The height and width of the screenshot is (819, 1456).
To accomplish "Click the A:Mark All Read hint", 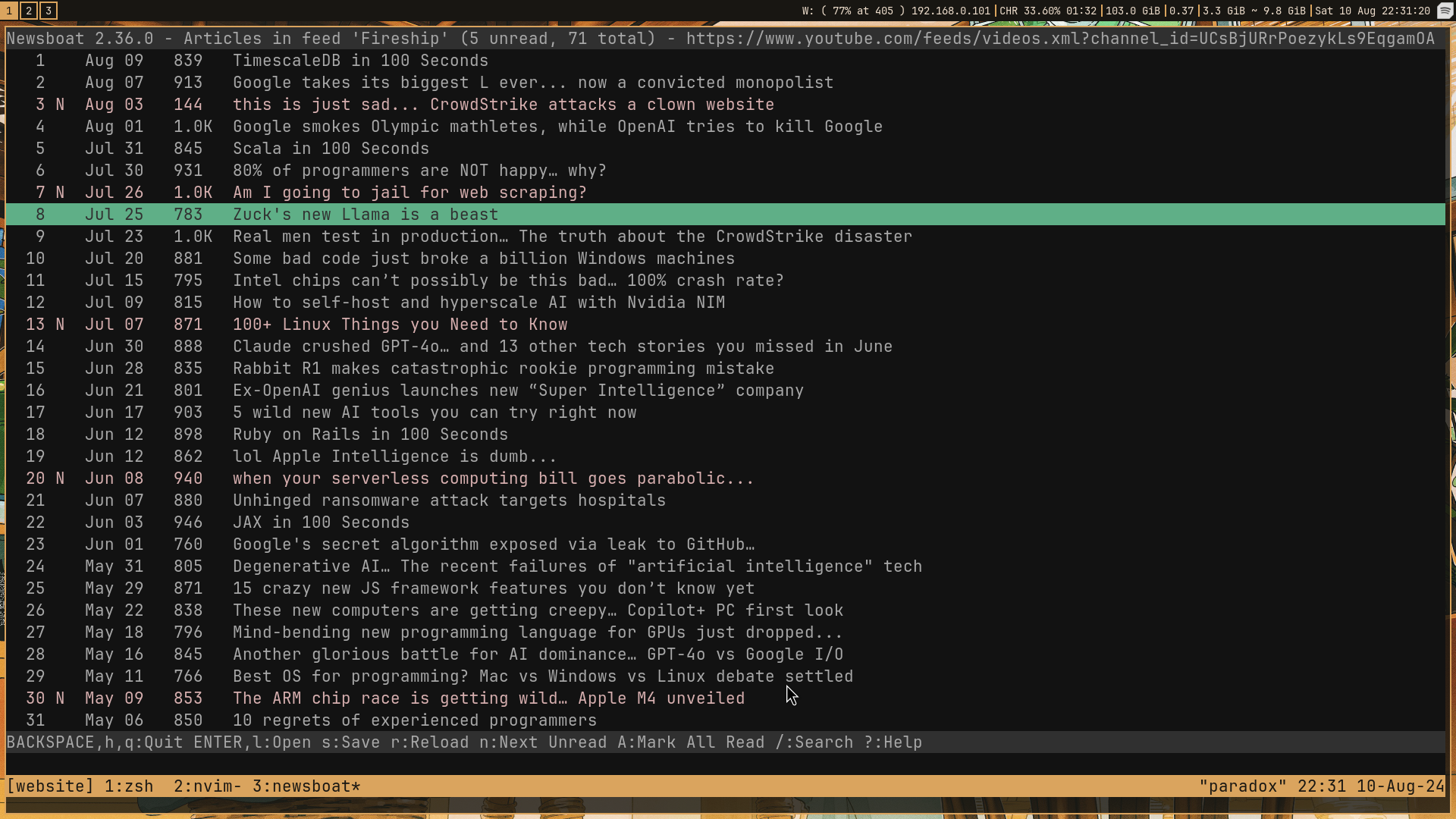I will [691, 742].
